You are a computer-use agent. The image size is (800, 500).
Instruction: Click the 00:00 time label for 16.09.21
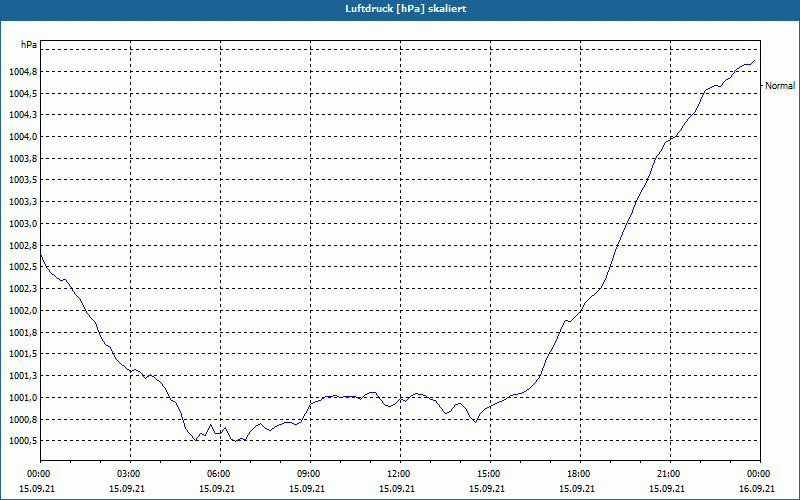757,474
